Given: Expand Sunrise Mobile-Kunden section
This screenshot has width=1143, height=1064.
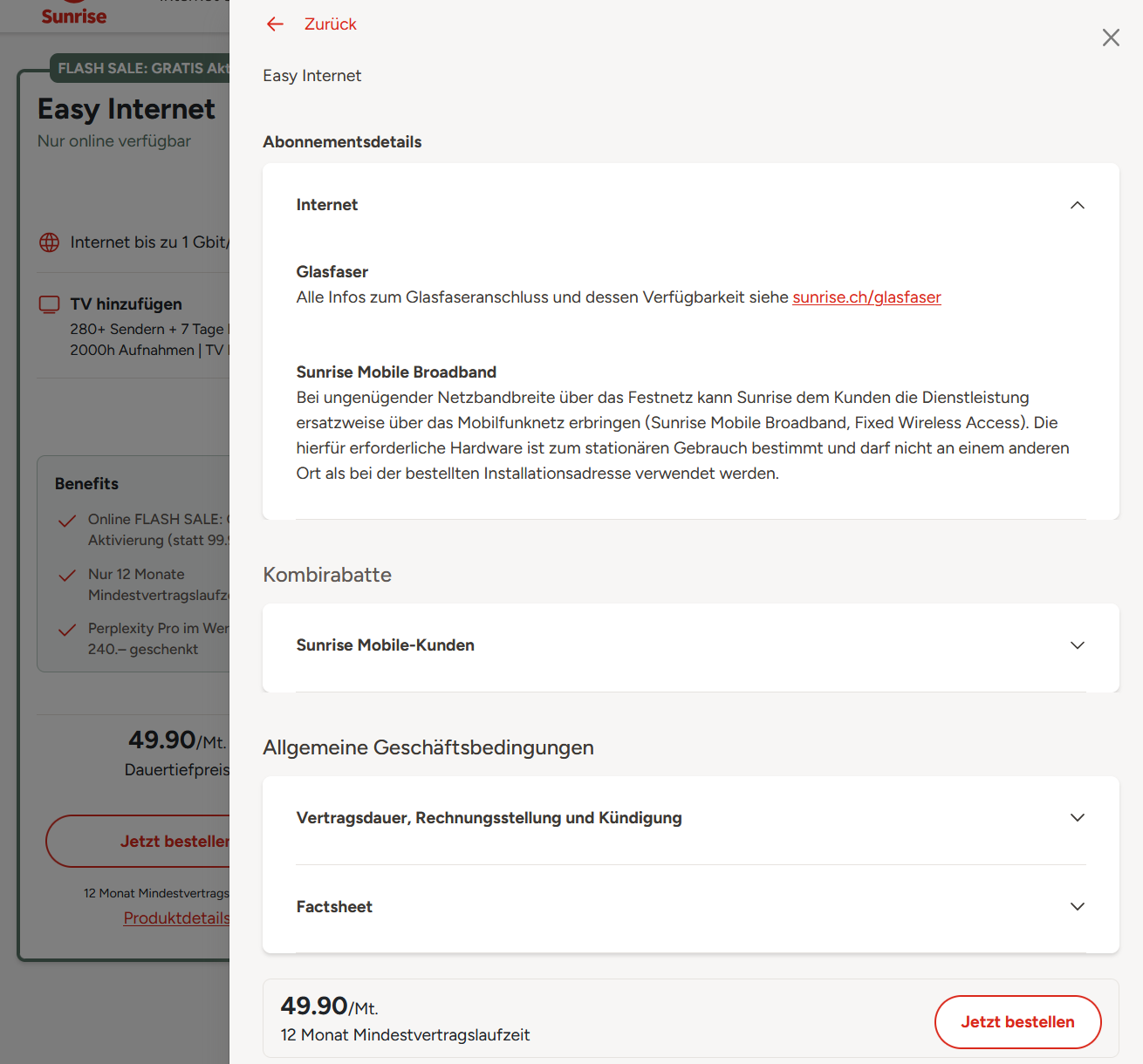Looking at the screenshot, I should point(1077,645).
